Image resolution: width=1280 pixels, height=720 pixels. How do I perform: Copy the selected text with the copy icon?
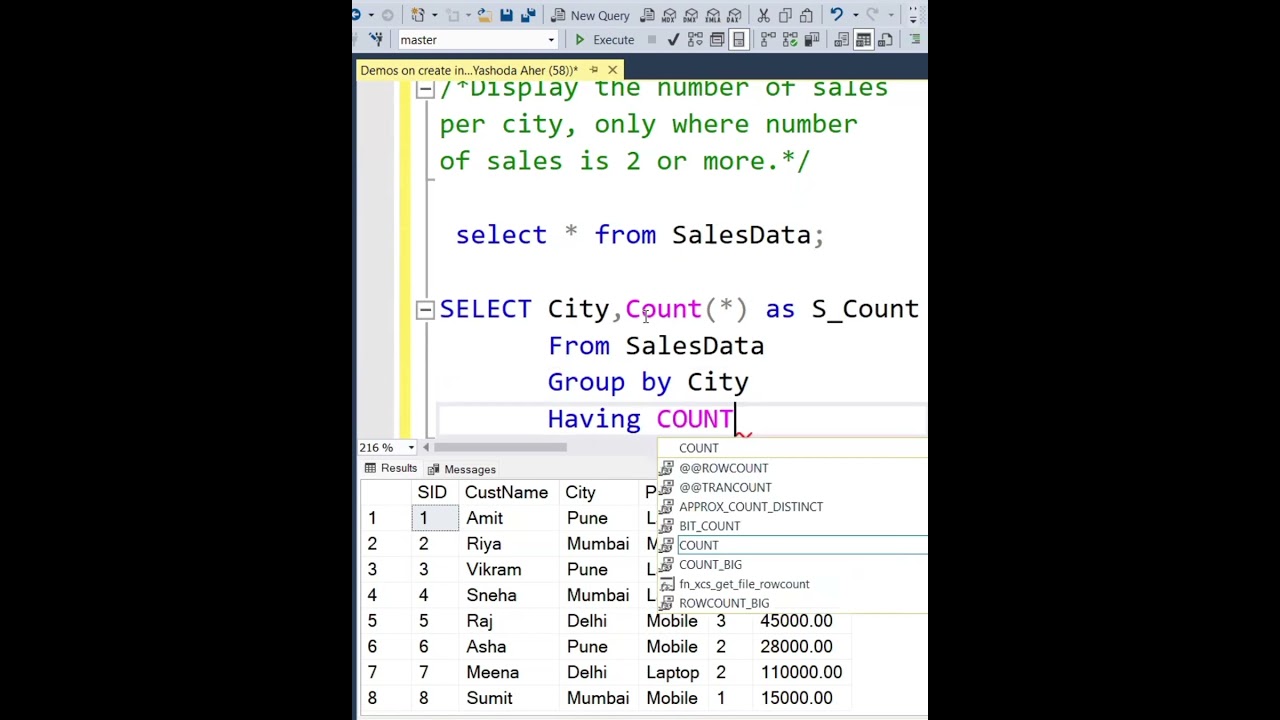tap(785, 15)
